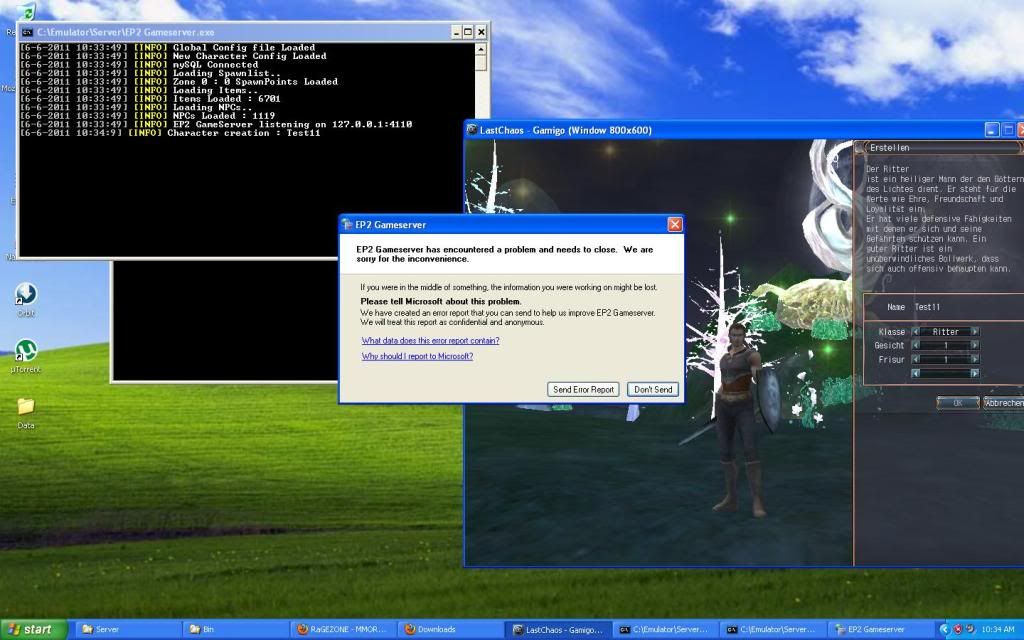Click the Don't Send button
The height and width of the screenshot is (640, 1024).
click(x=653, y=389)
